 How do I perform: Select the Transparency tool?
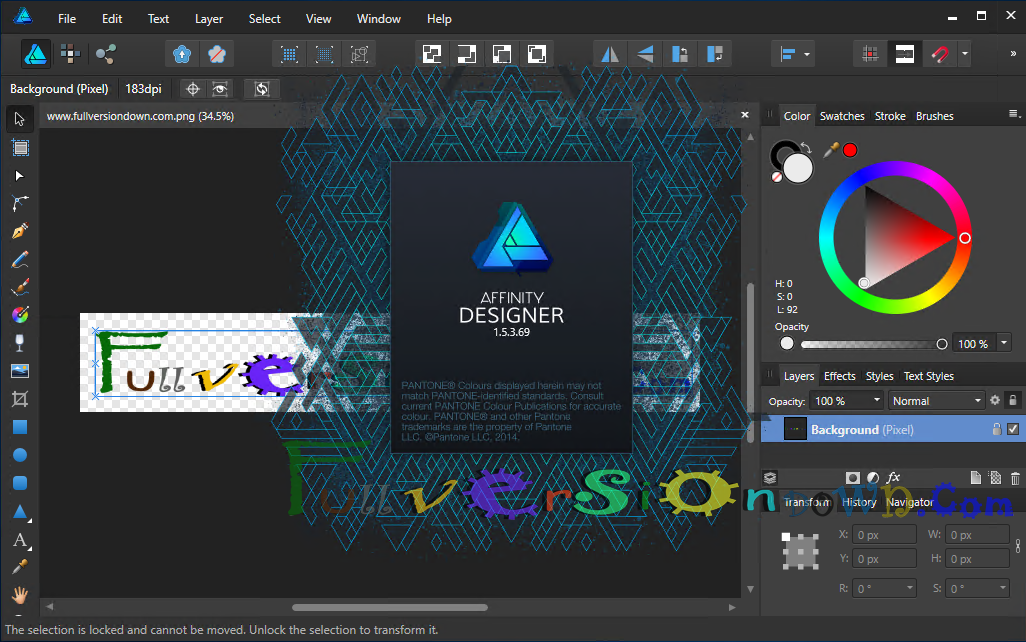(20, 343)
